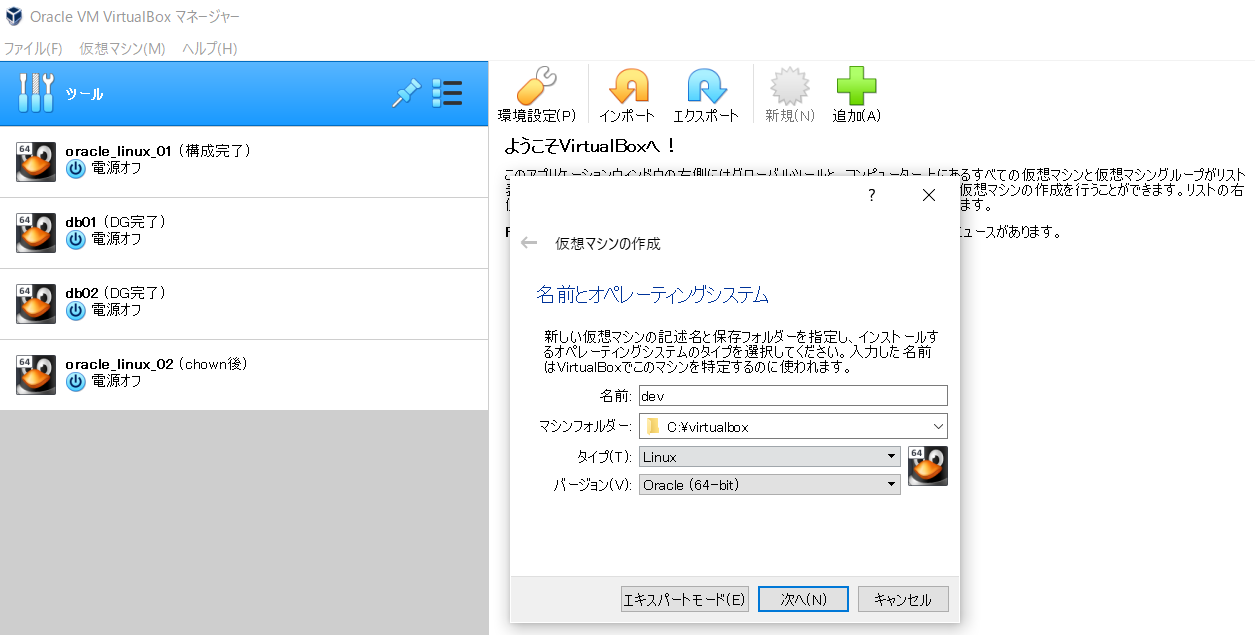Click power-off status icon of db01
Screen dimensions: 1255x635
(x=75, y=240)
